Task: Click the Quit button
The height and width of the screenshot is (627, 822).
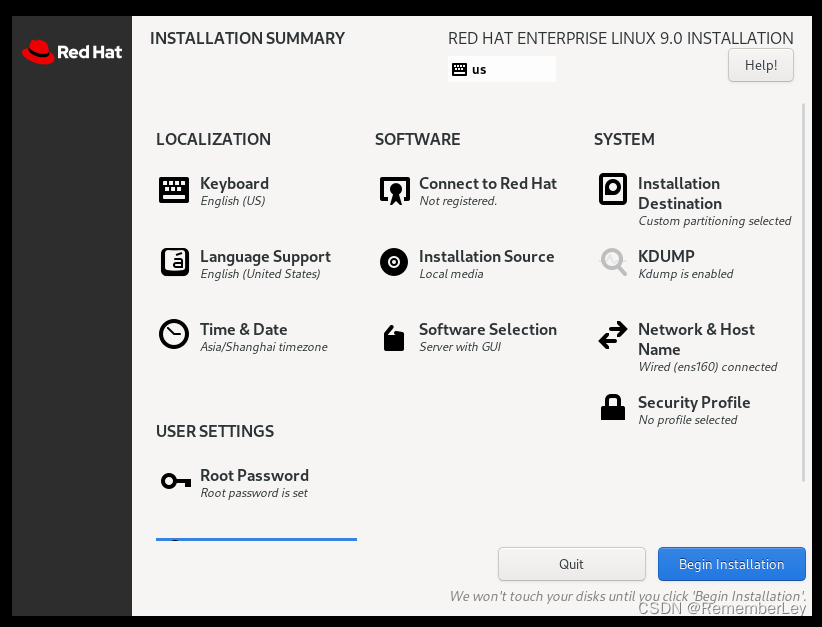Action: (x=571, y=564)
